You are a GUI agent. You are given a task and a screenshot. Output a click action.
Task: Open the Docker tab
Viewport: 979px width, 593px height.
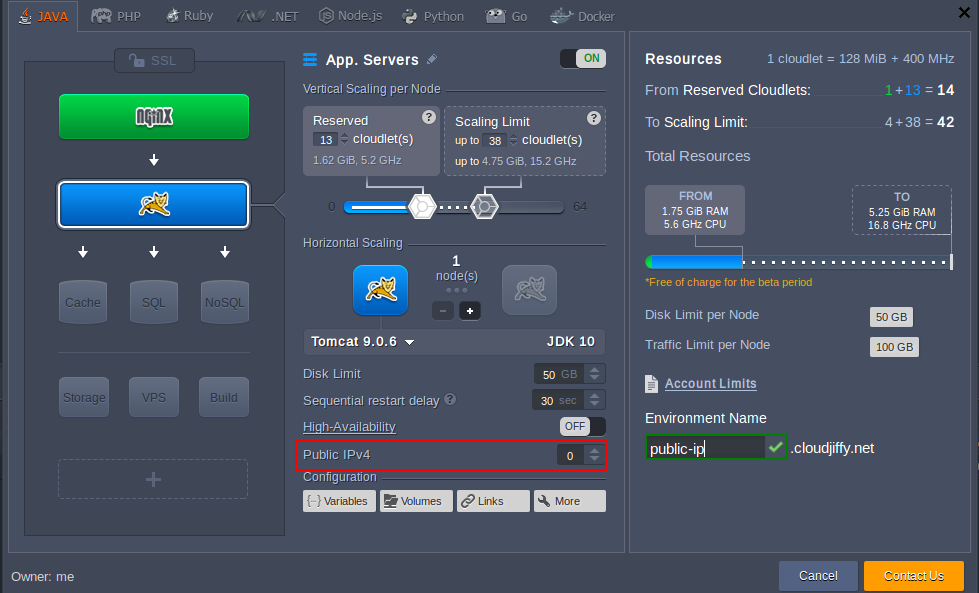[582, 16]
